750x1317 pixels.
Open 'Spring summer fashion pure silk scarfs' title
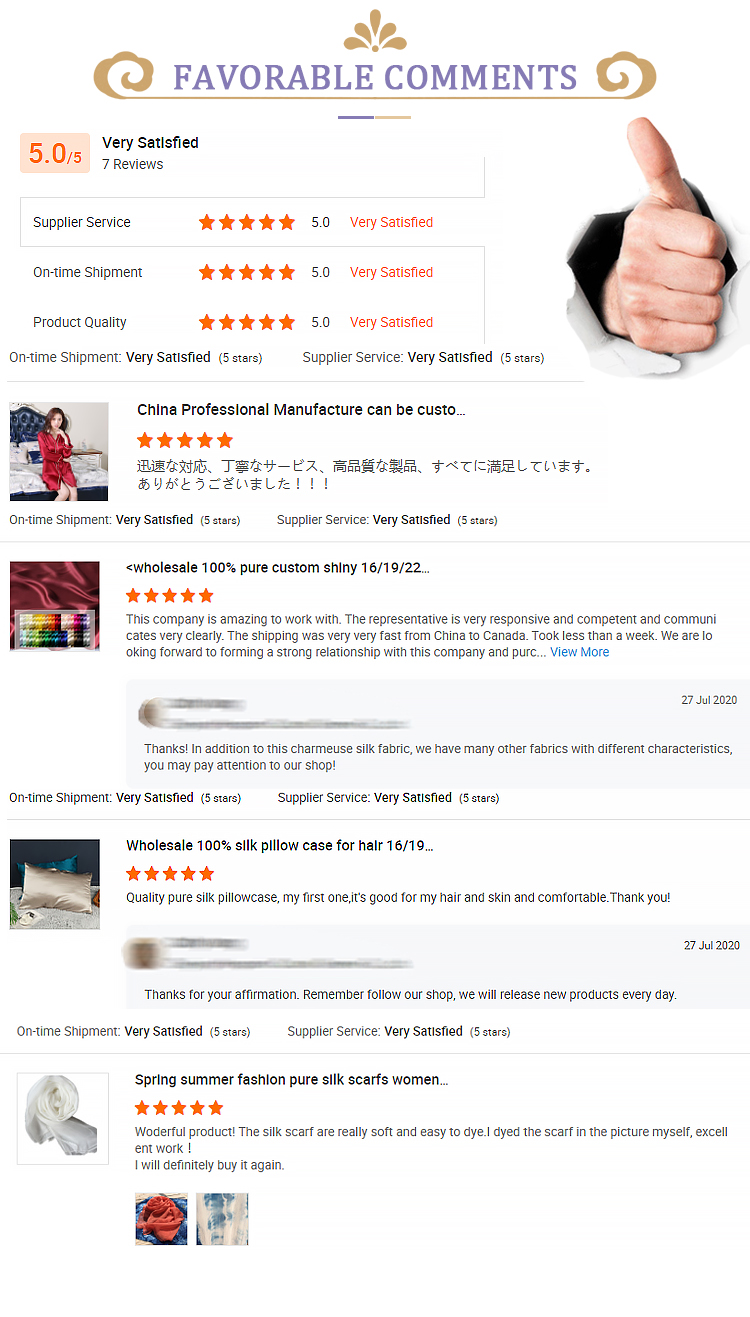(x=291, y=1080)
